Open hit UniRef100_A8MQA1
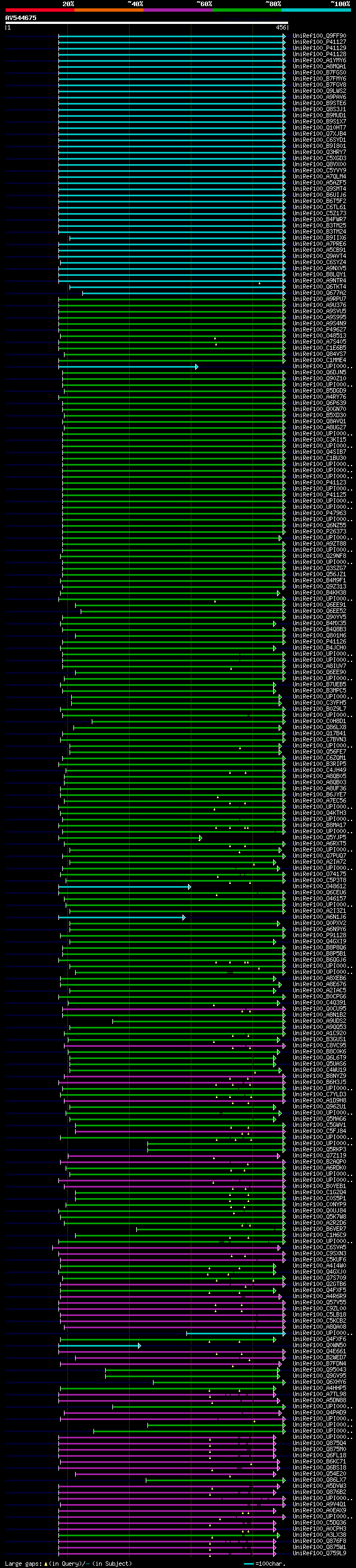 [319, 66]
